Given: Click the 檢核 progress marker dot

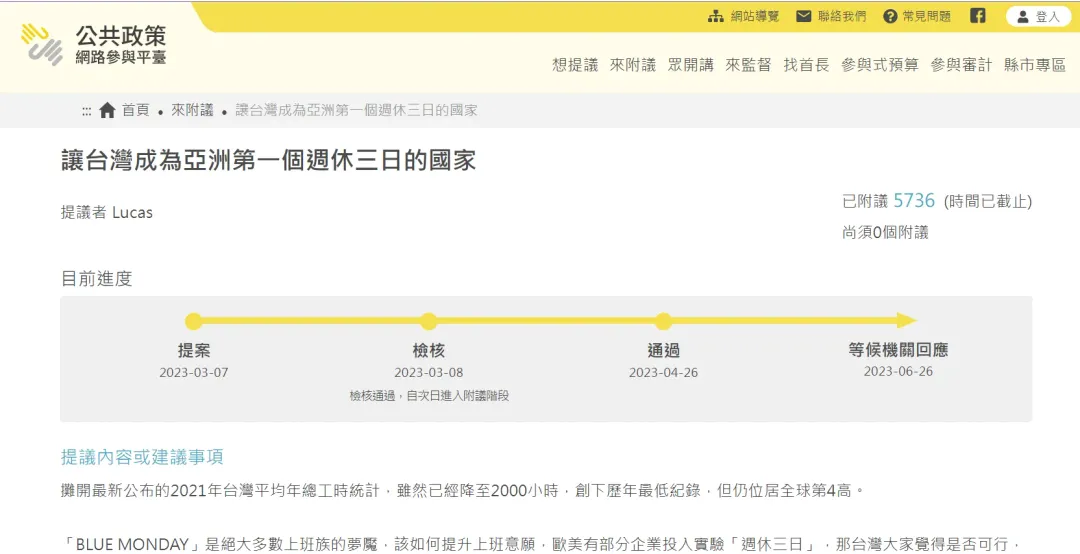Looking at the screenshot, I should coord(428,321).
